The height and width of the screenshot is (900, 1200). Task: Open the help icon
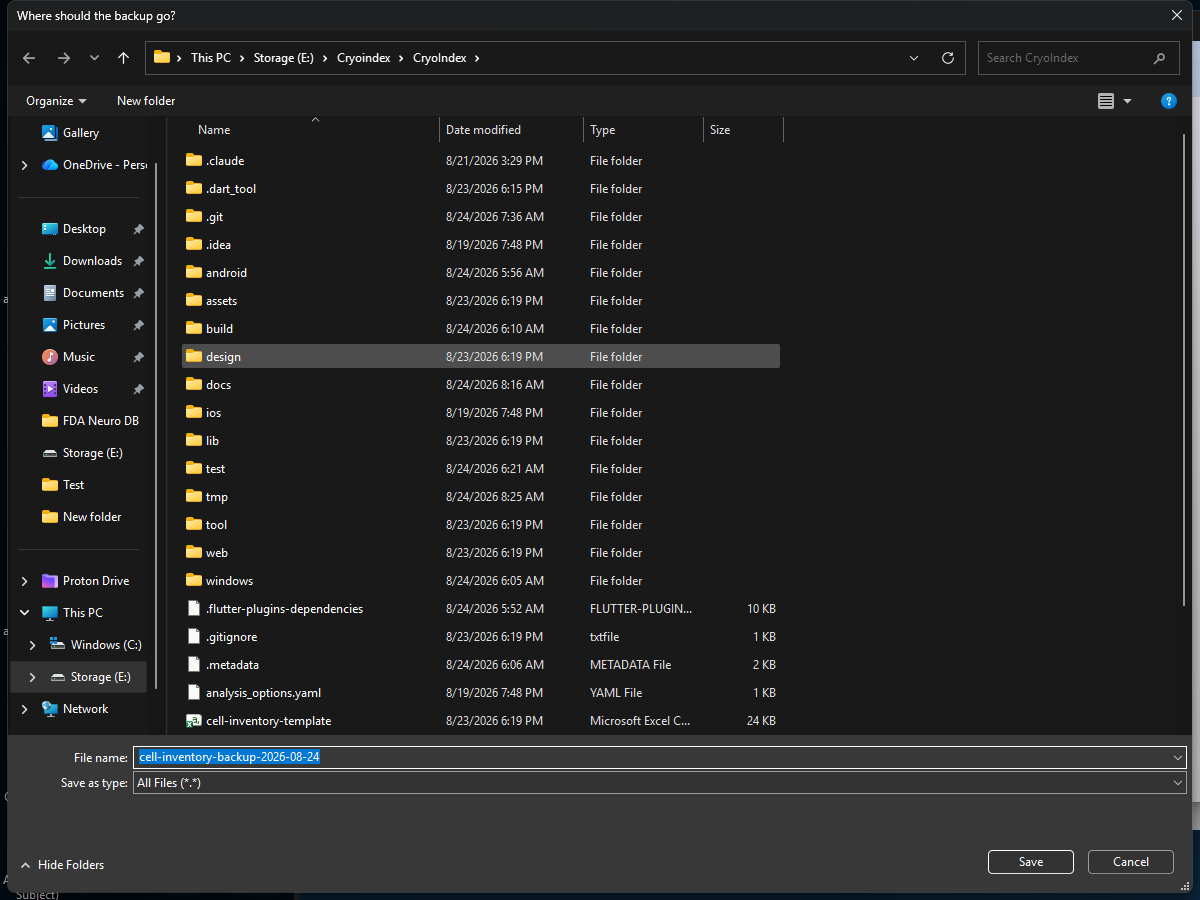tap(1168, 101)
